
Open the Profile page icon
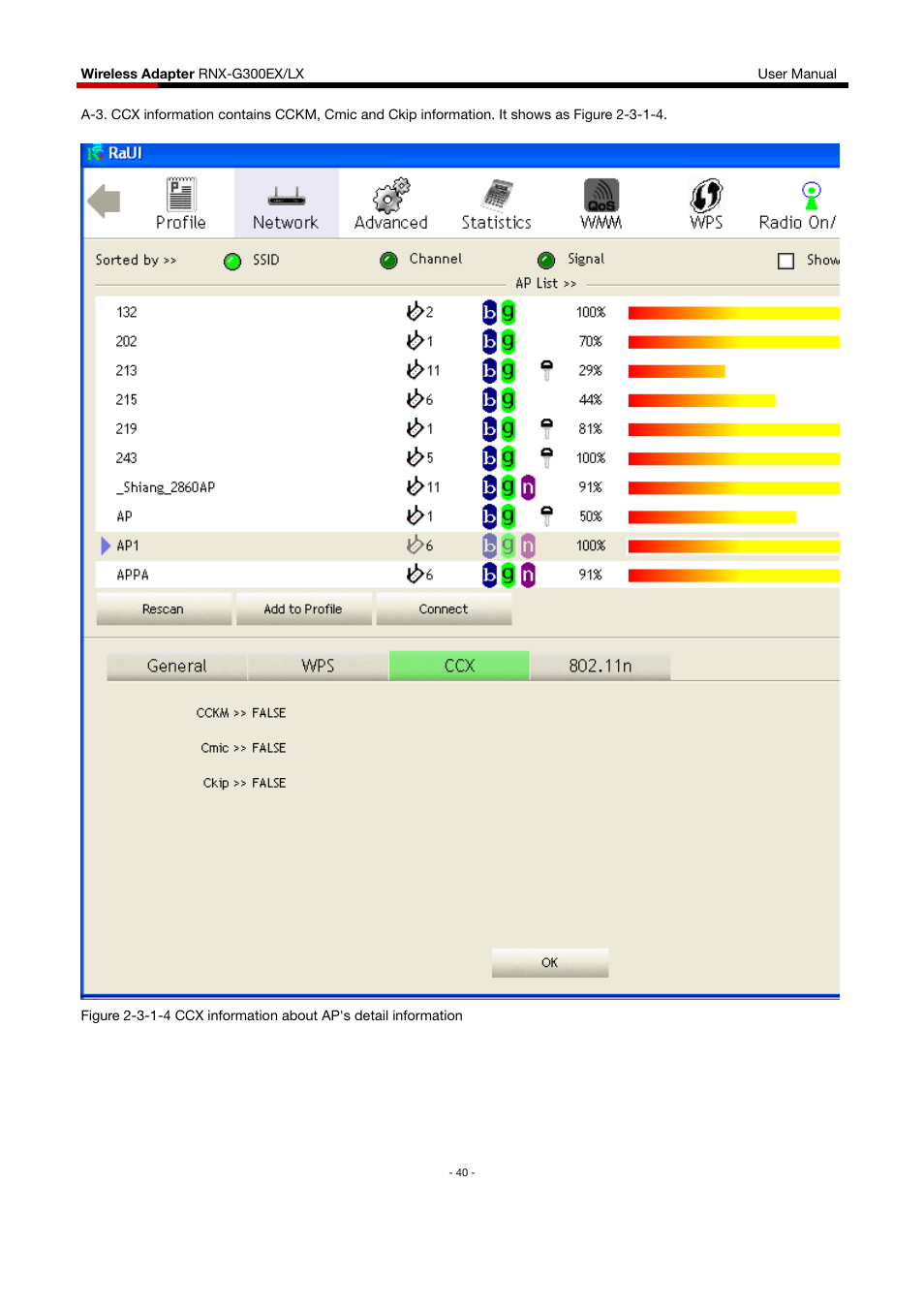click(181, 203)
